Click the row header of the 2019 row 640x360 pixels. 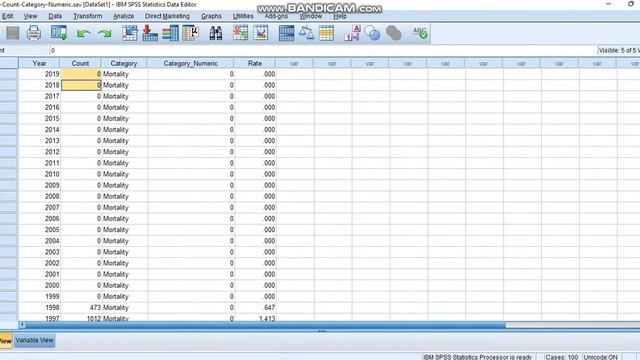click(9, 74)
